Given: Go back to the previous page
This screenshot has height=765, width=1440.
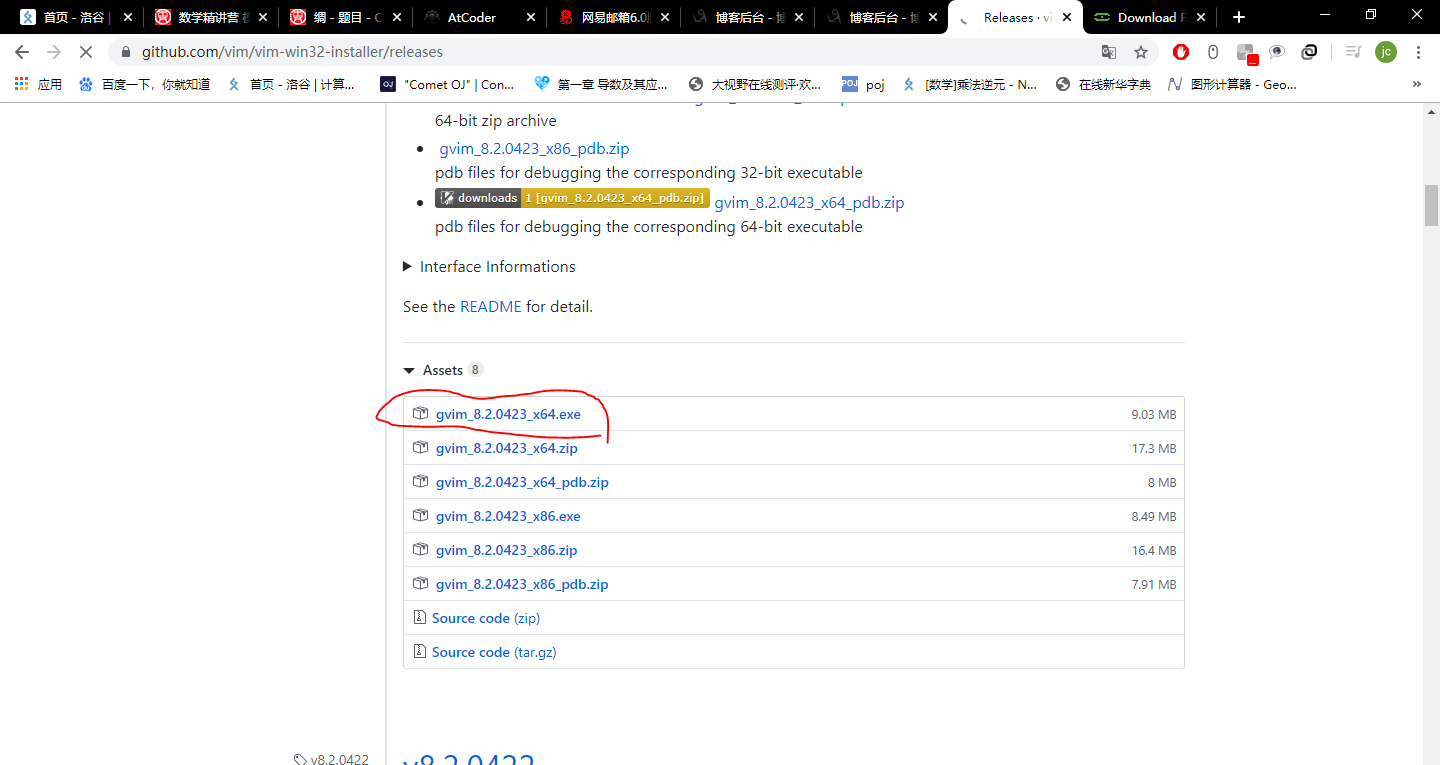Looking at the screenshot, I should click(22, 52).
